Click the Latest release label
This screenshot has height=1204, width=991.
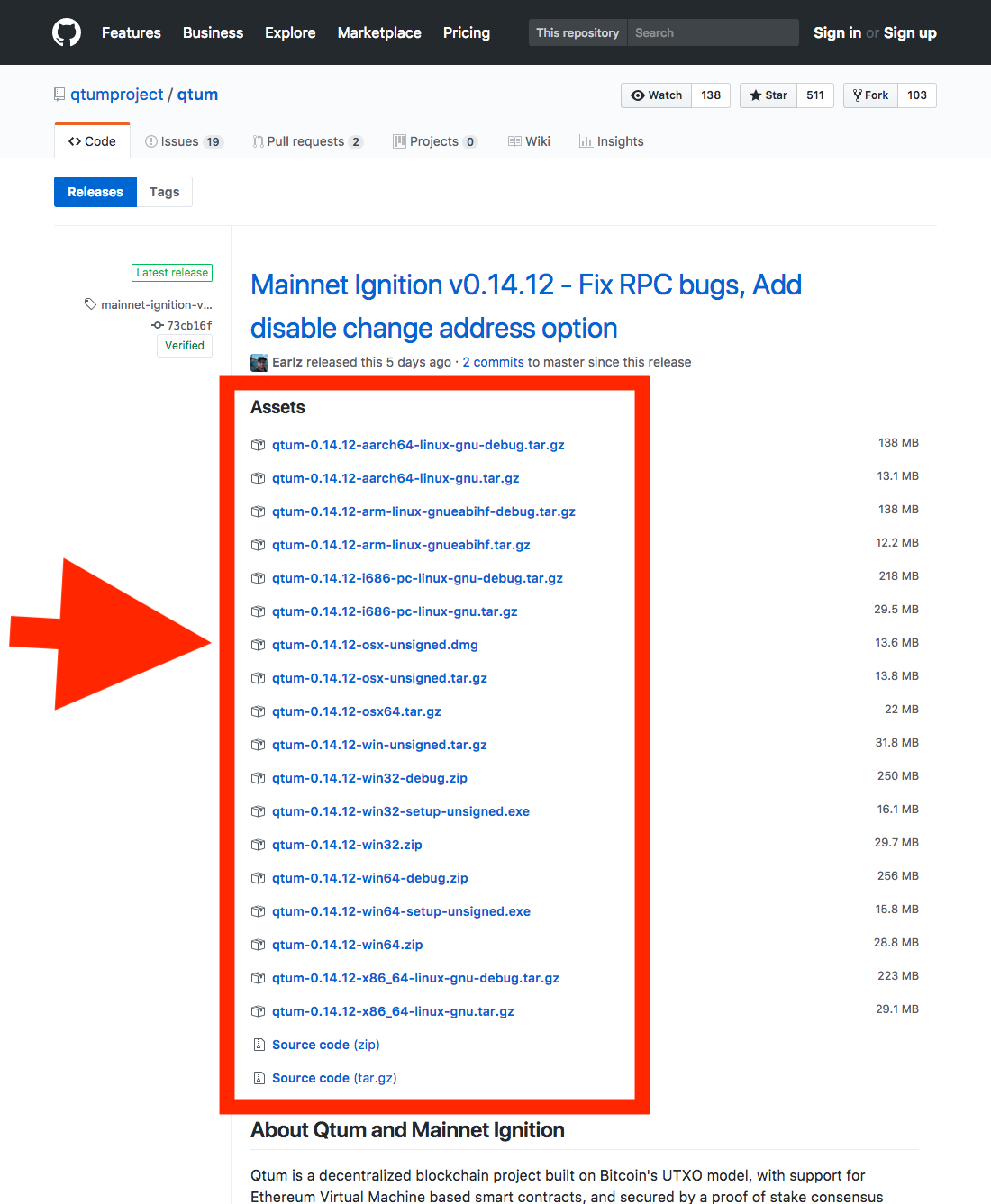(172, 273)
